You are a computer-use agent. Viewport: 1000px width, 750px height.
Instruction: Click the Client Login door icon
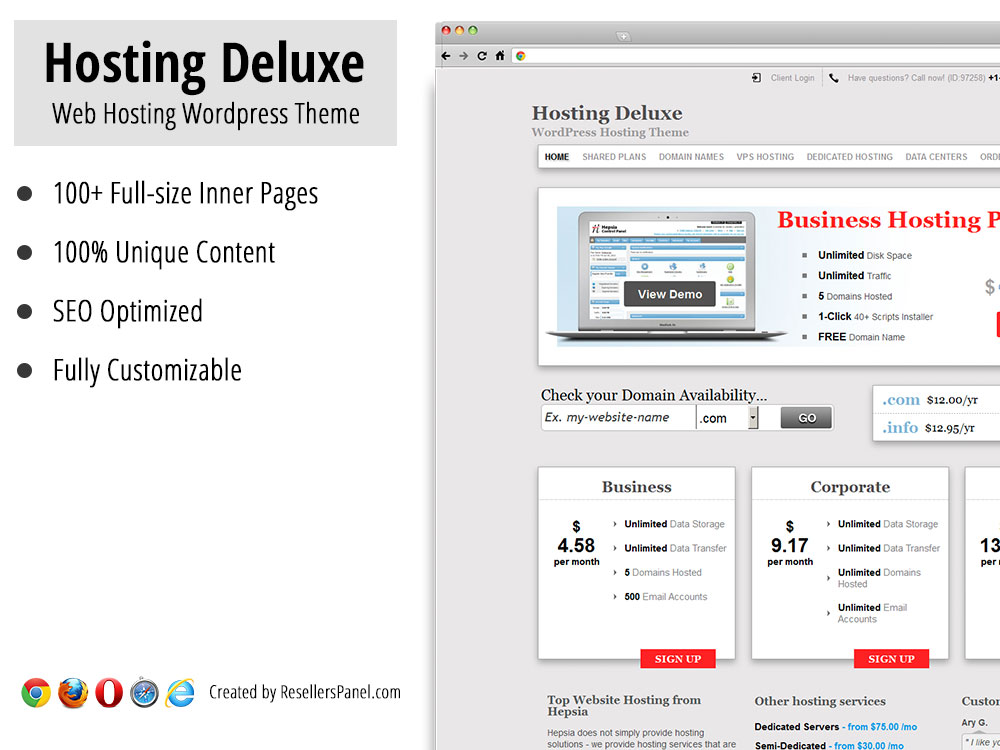756,78
